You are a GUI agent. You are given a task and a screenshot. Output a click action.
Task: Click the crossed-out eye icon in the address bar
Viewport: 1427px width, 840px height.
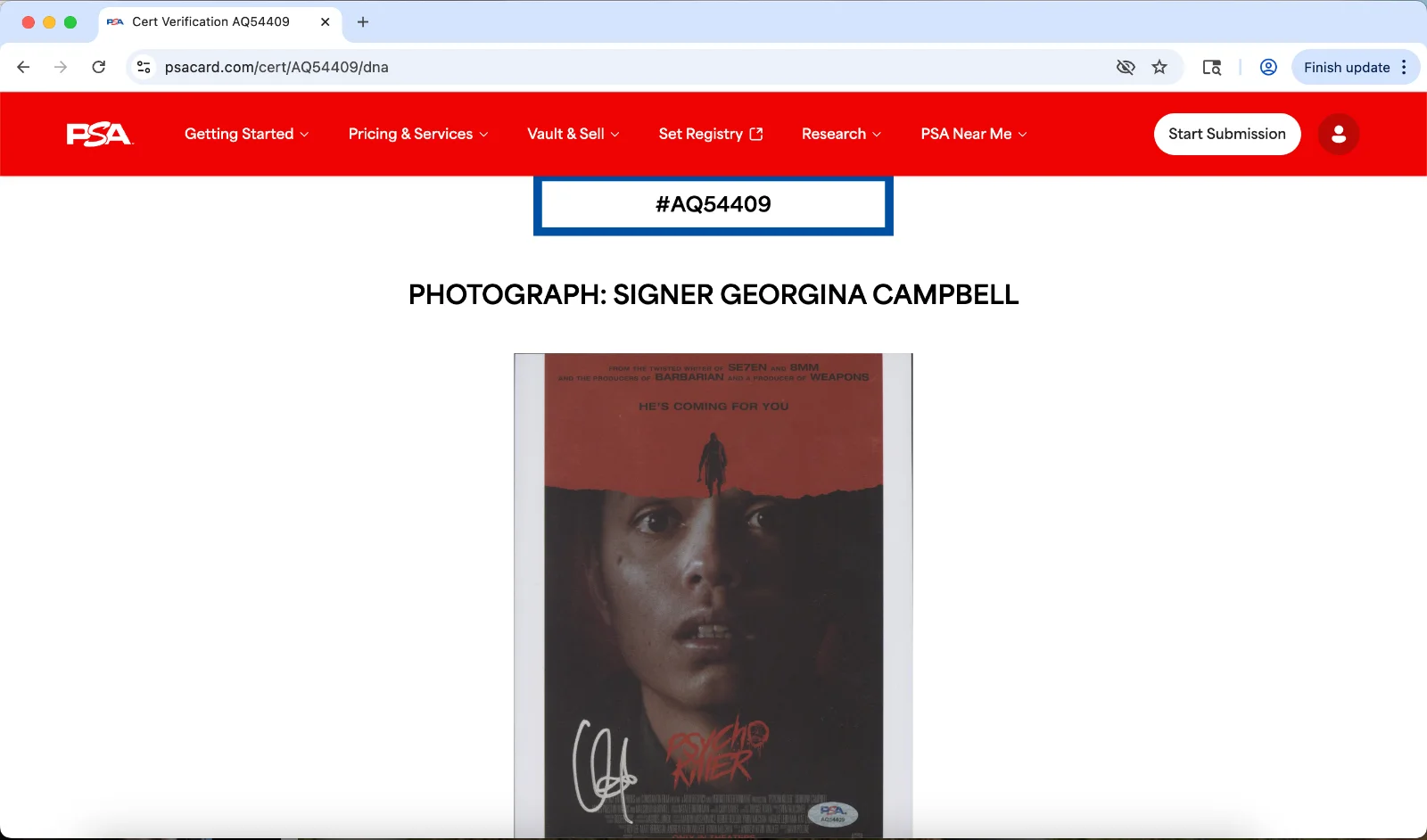click(x=1126, y=67)
